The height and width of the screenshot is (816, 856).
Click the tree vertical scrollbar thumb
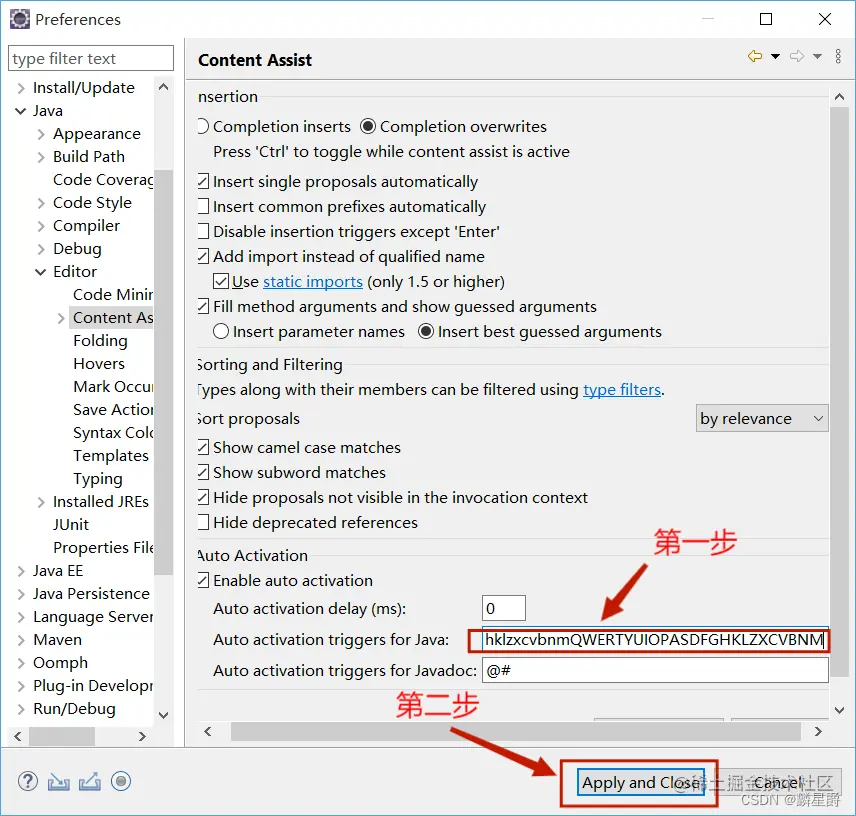click(x=163, y=372)
